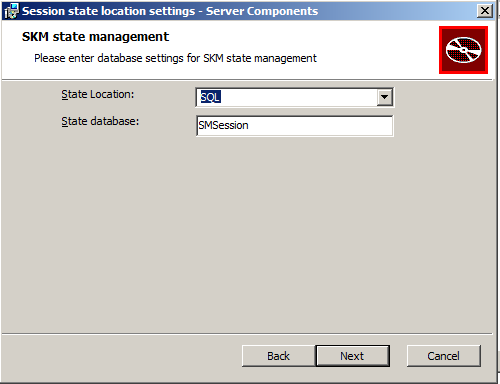
Task: Proceed by clicking the Next button
Action: (353, 356)
